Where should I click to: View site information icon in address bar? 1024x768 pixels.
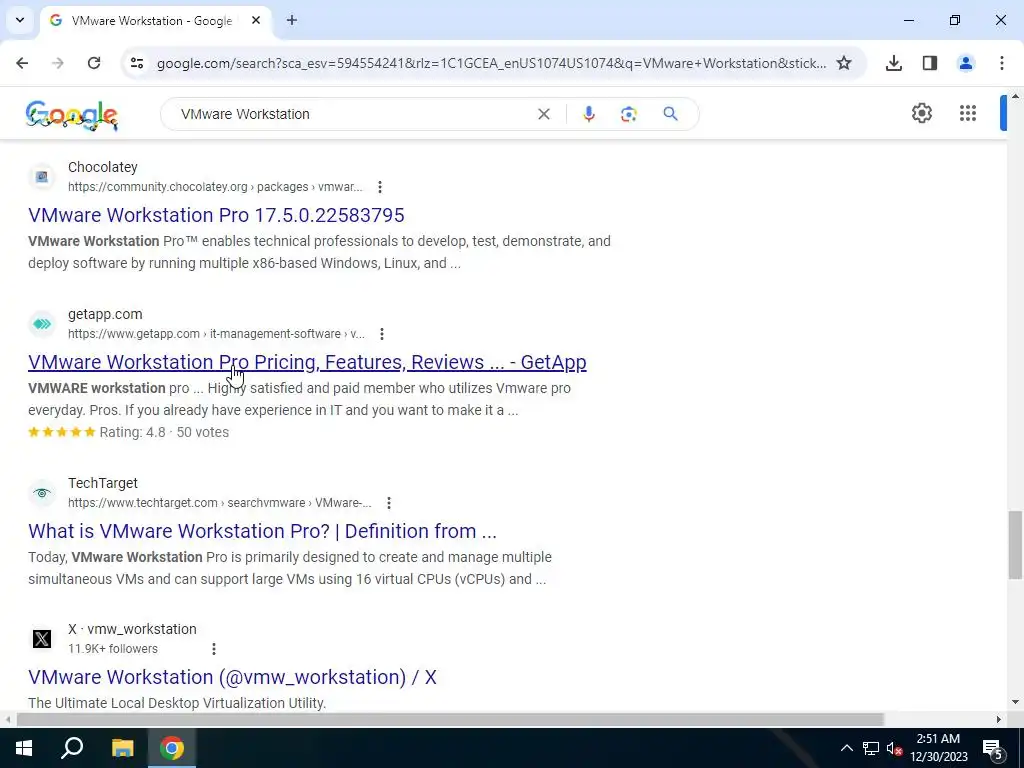(x=136, y=63)
